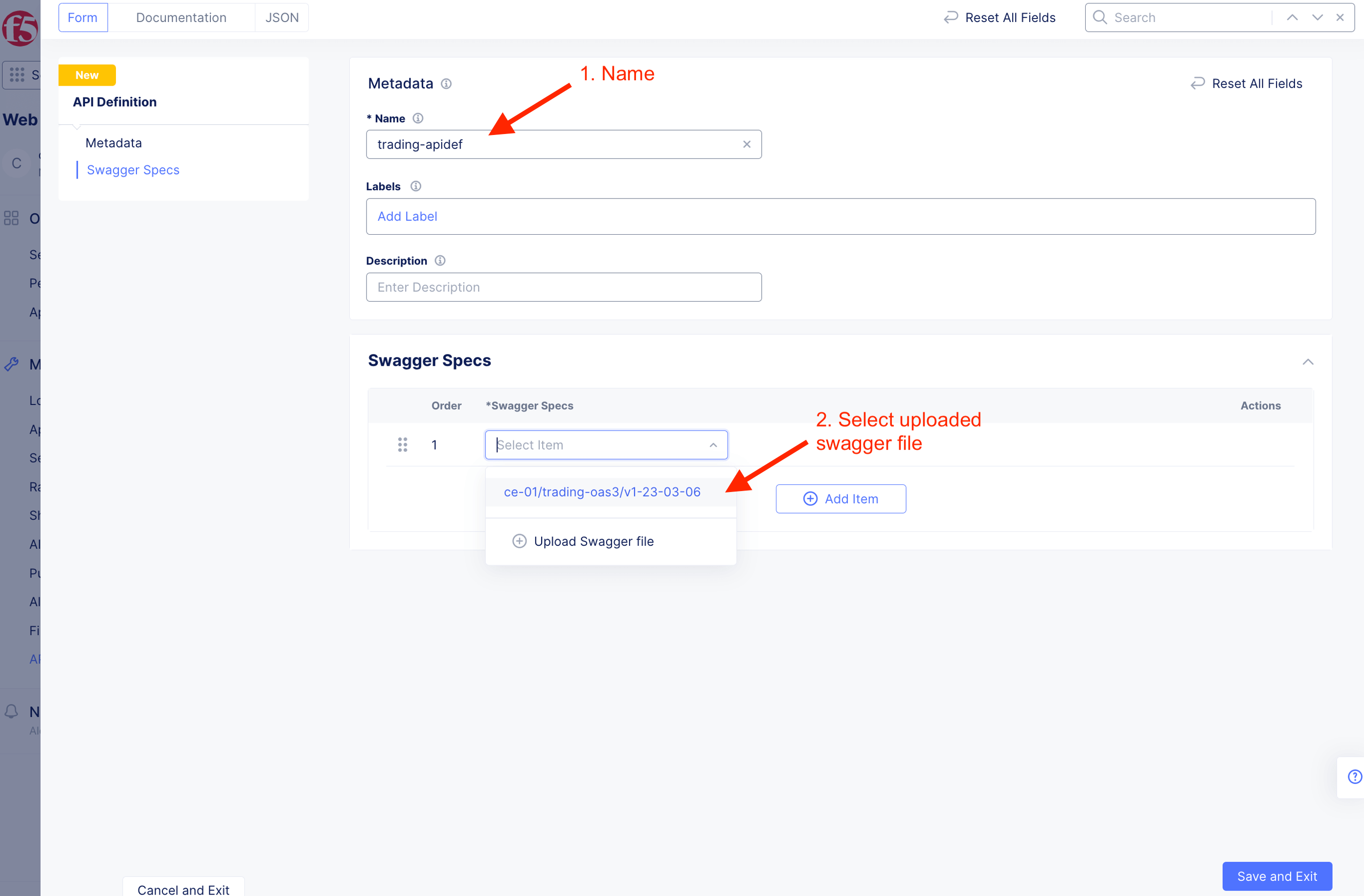1364x896 pixels.
Task: Click the Name field info icon
Action: click(x=418, y=118)
